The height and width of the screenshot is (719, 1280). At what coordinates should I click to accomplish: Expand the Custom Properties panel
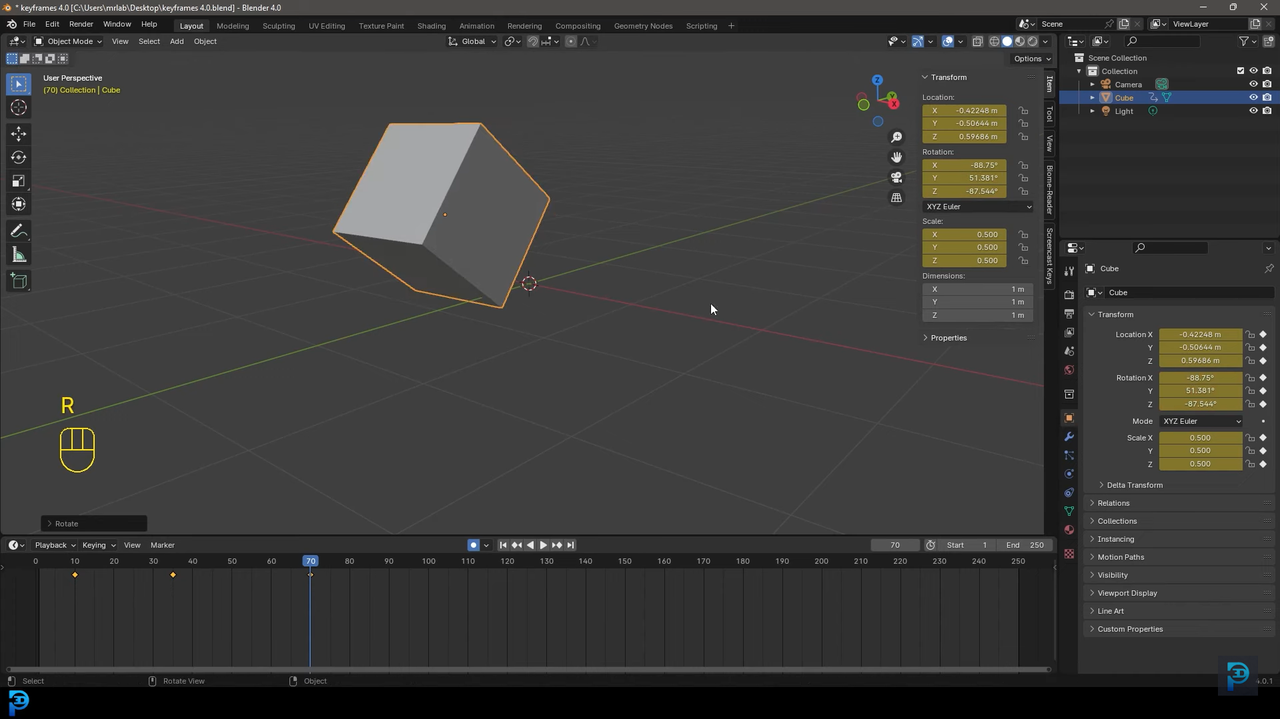click(1130, 629)
